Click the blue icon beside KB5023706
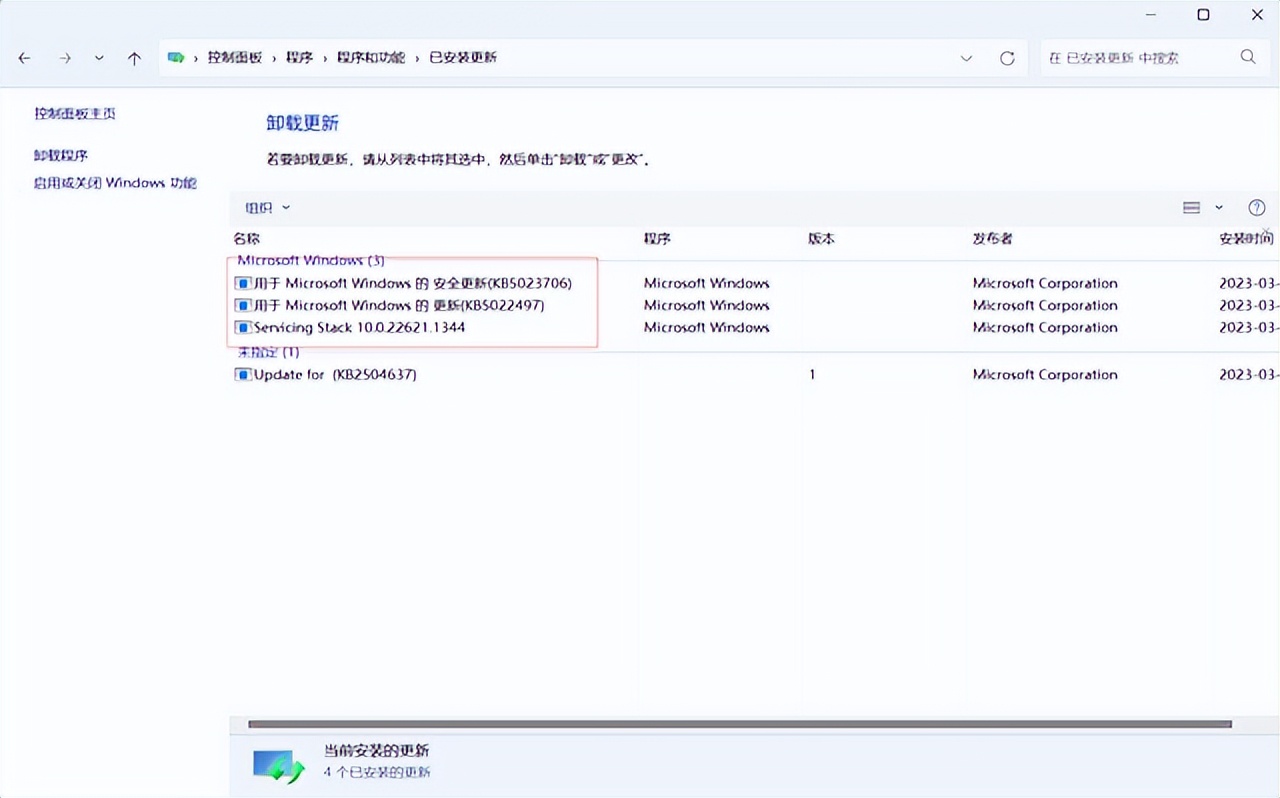The width and height of the screenshot is (1280, 798). [242, 283]
